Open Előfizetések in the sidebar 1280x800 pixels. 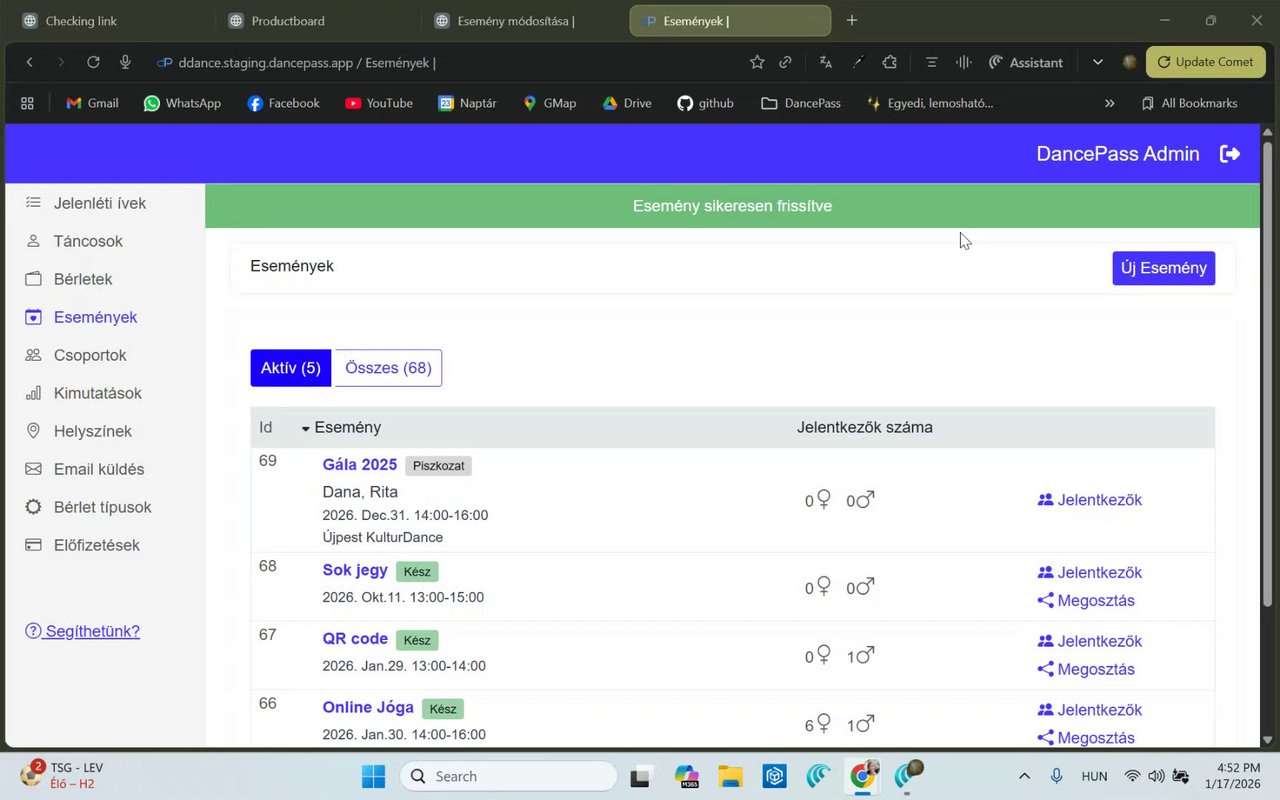[x=97, y=545]
